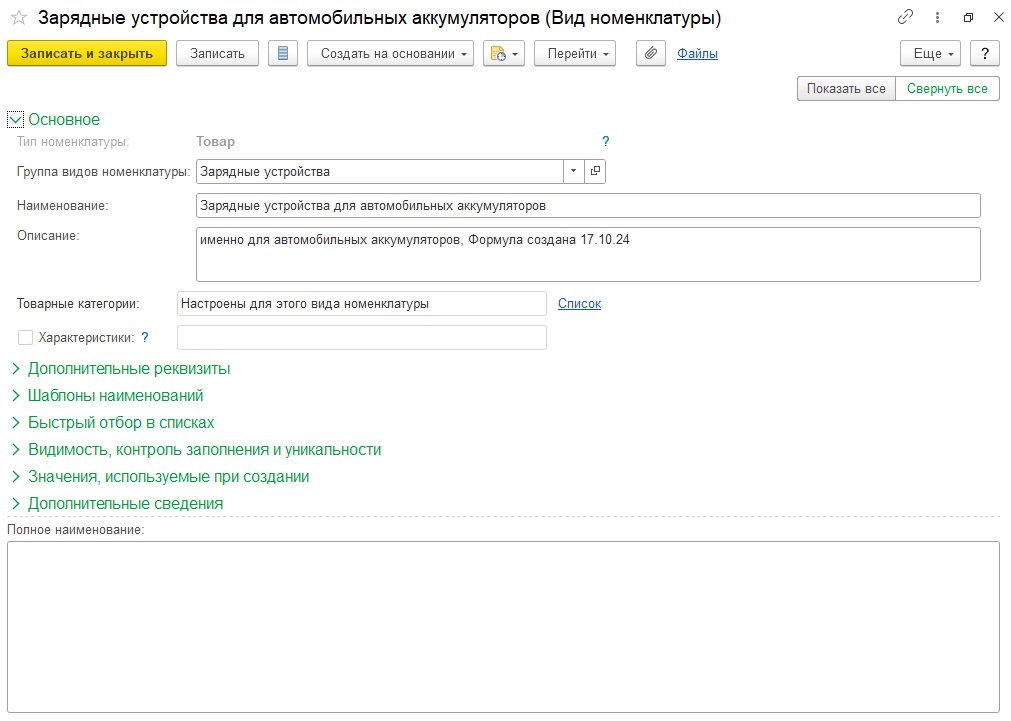Open the paperclip attached files icon

coord(651,54)
